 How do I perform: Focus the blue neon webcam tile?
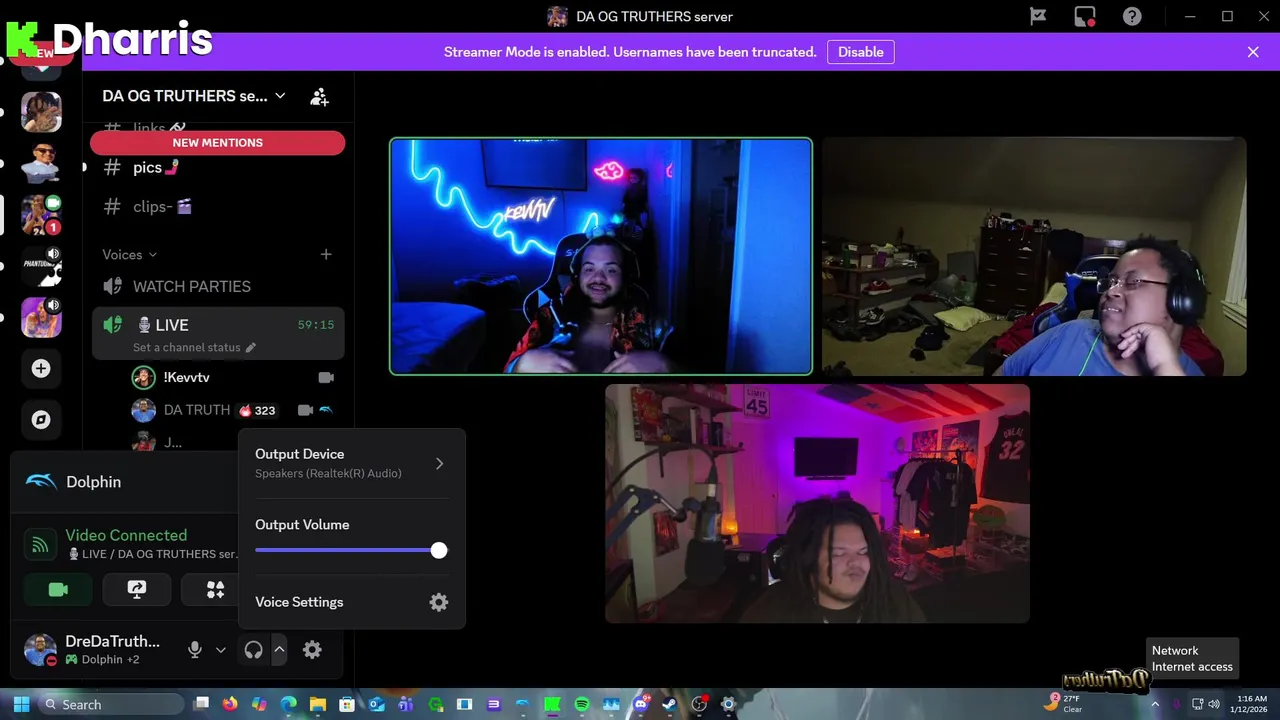[x=600, y=256]
